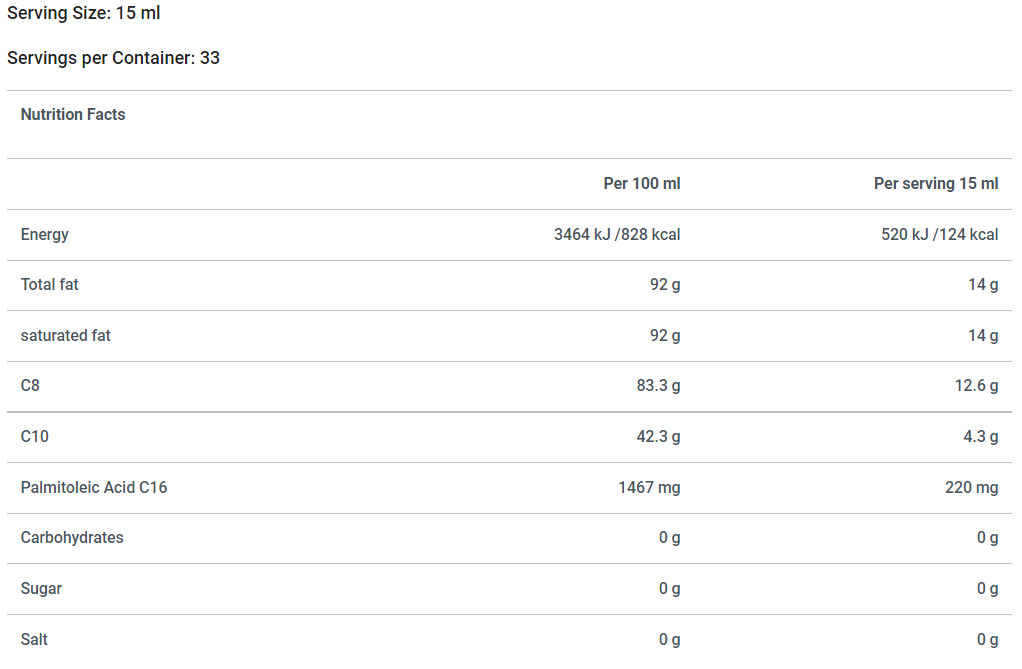The width and height of the screenshot is (1022, 669).
Task: Select the Per serving 15 ml column header
Action: [x=936, y=184]
